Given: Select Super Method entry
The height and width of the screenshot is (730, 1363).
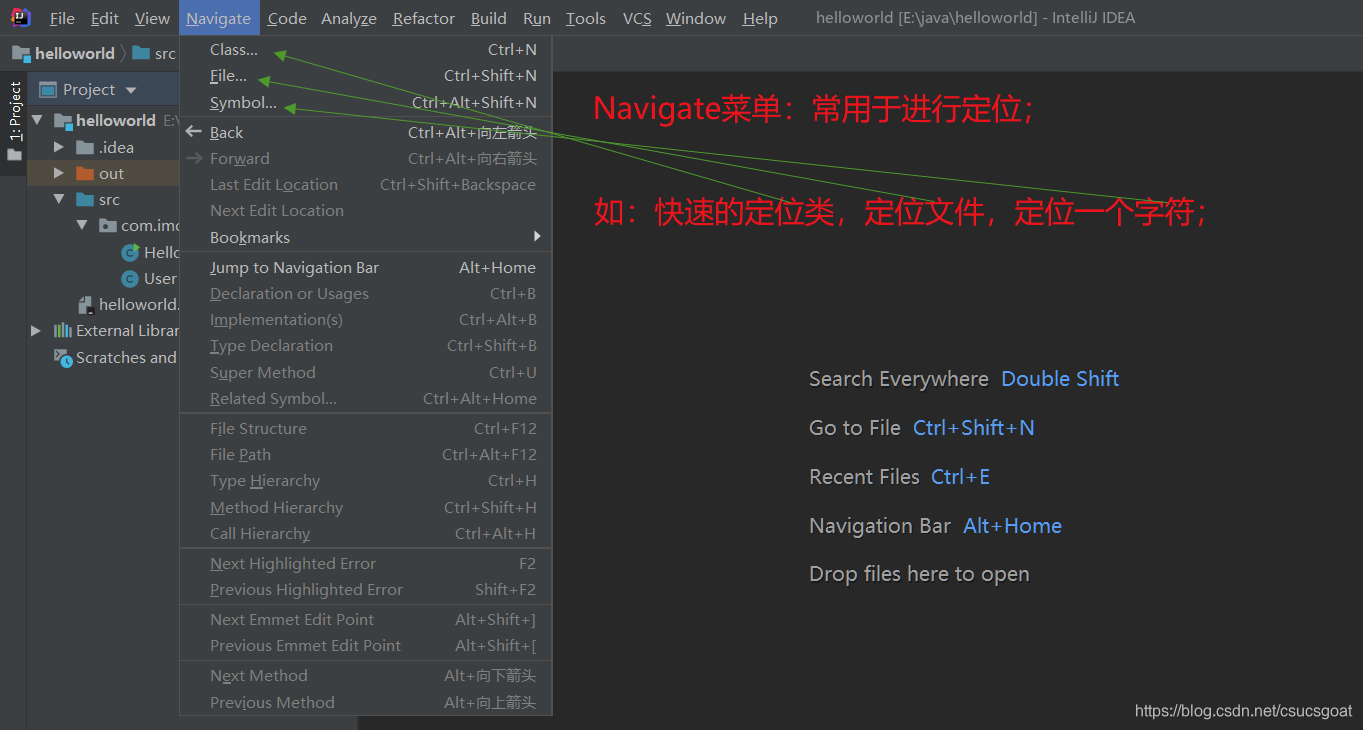Looking at the screenshot, I should [x=366, y=372].
